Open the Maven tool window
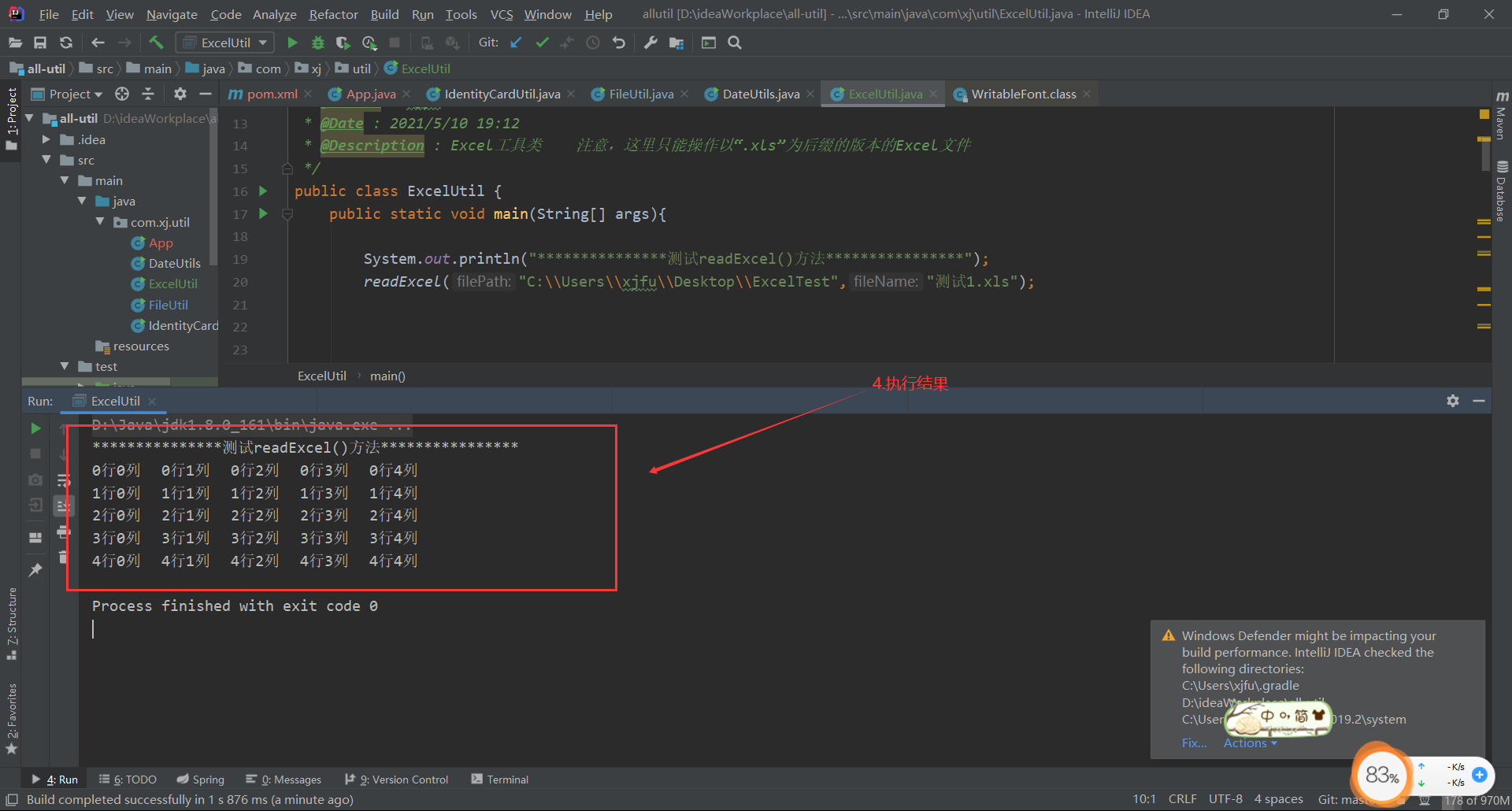 [1500, 122]
